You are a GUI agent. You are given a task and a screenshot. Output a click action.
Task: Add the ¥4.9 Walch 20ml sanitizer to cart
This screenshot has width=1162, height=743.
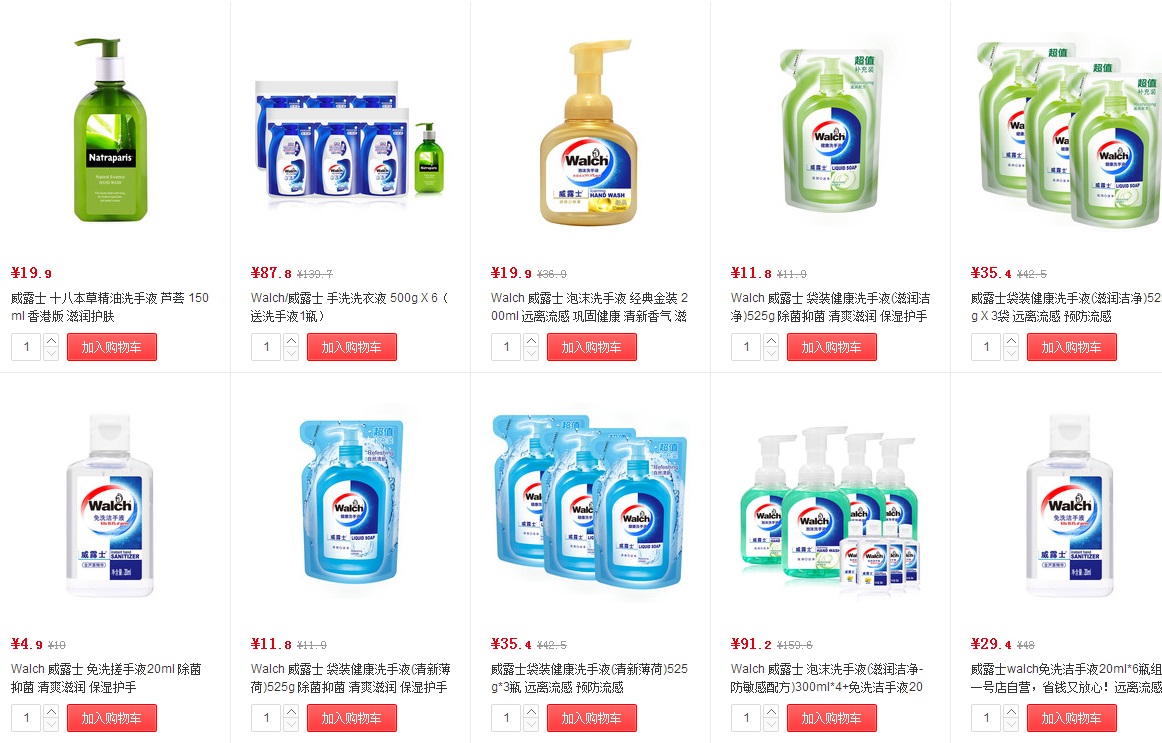pos(112,719)
